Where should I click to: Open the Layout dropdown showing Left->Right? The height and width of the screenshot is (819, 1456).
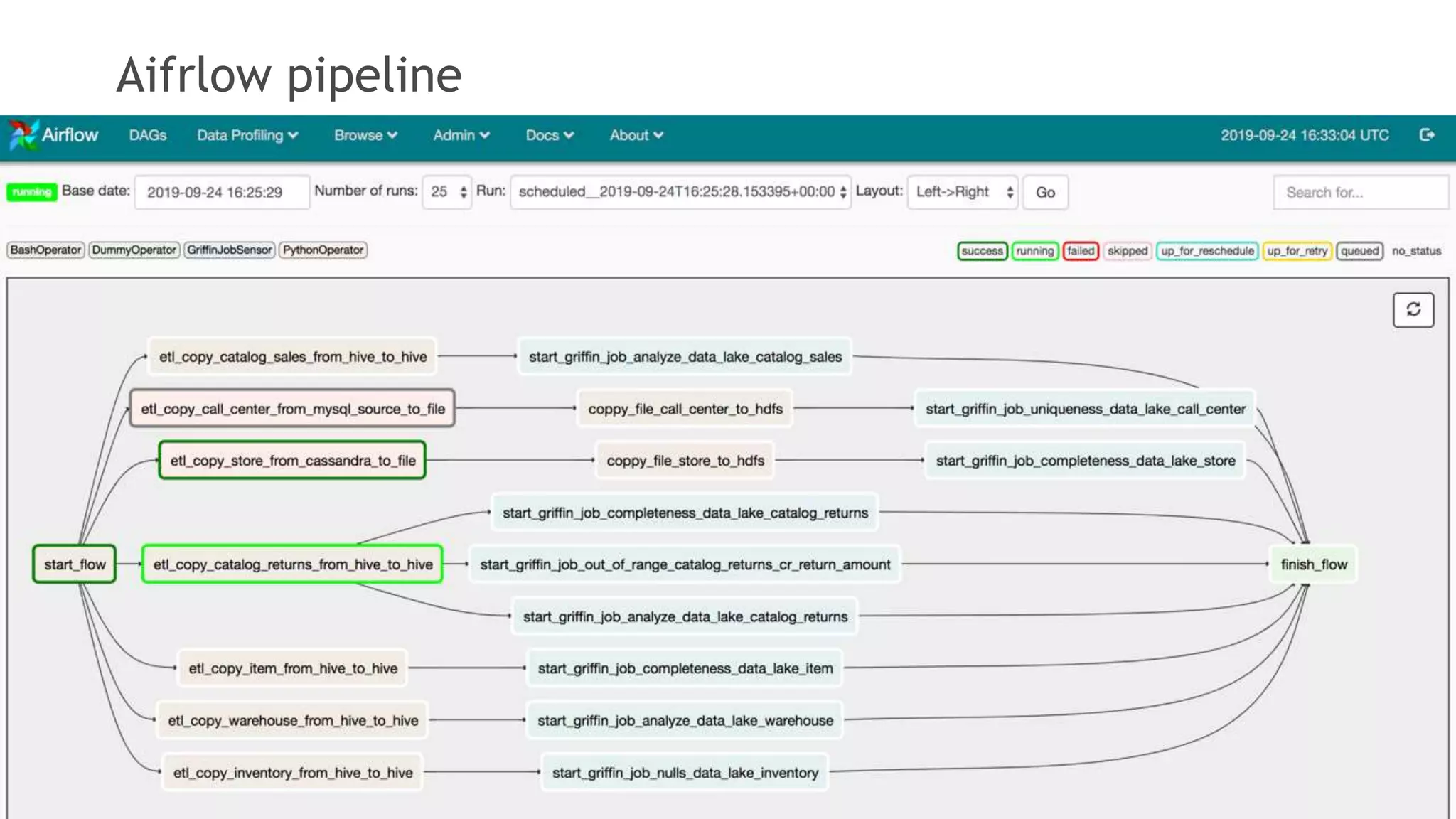(963, 192)
